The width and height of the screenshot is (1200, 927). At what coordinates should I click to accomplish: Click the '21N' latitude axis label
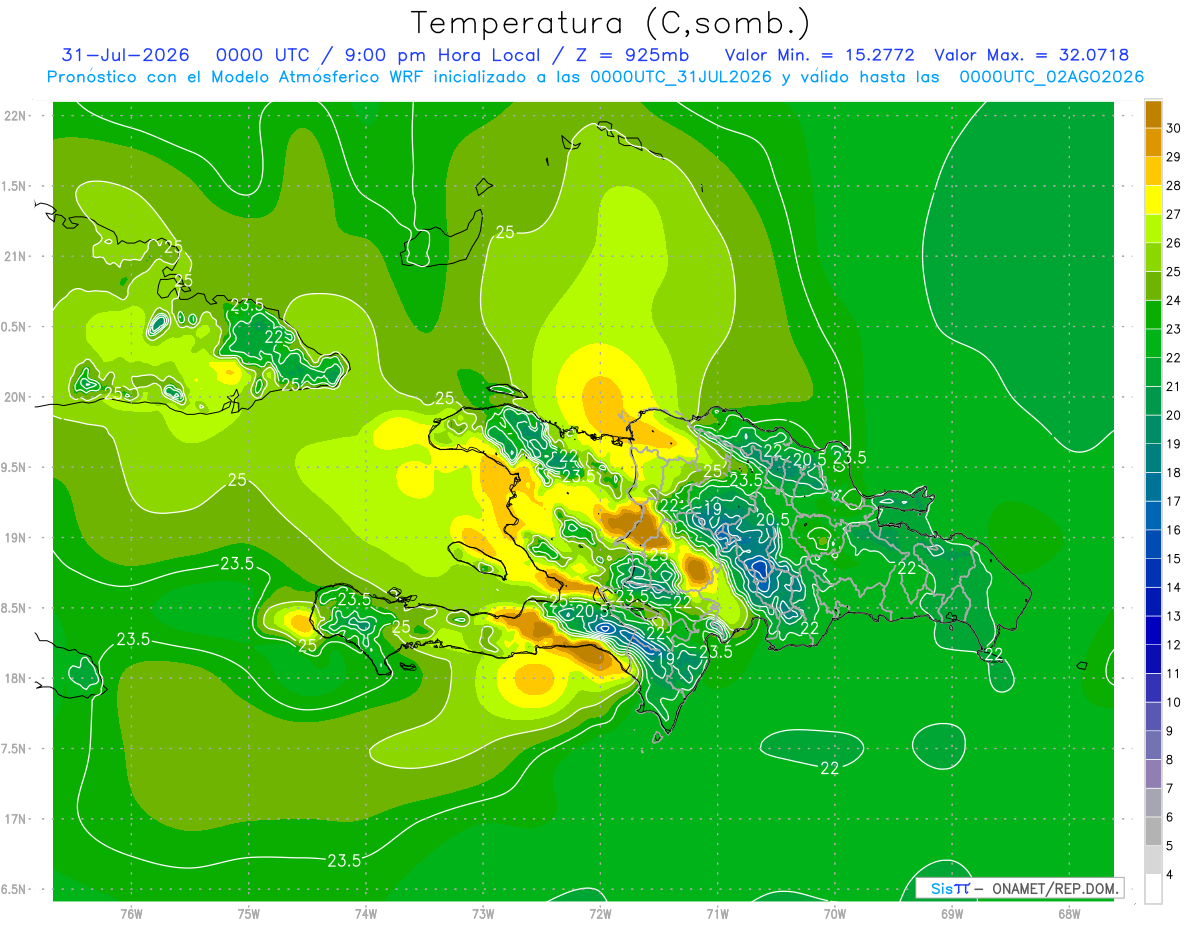[x=15, y=256]
